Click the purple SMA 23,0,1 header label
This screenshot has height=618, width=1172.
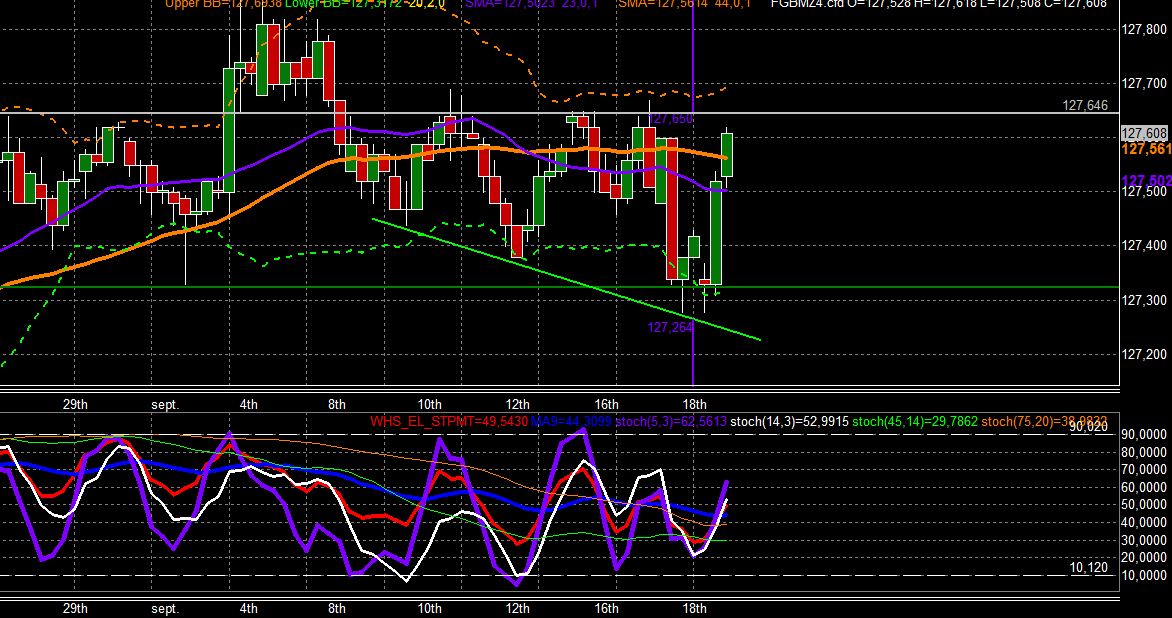(531, 4)
